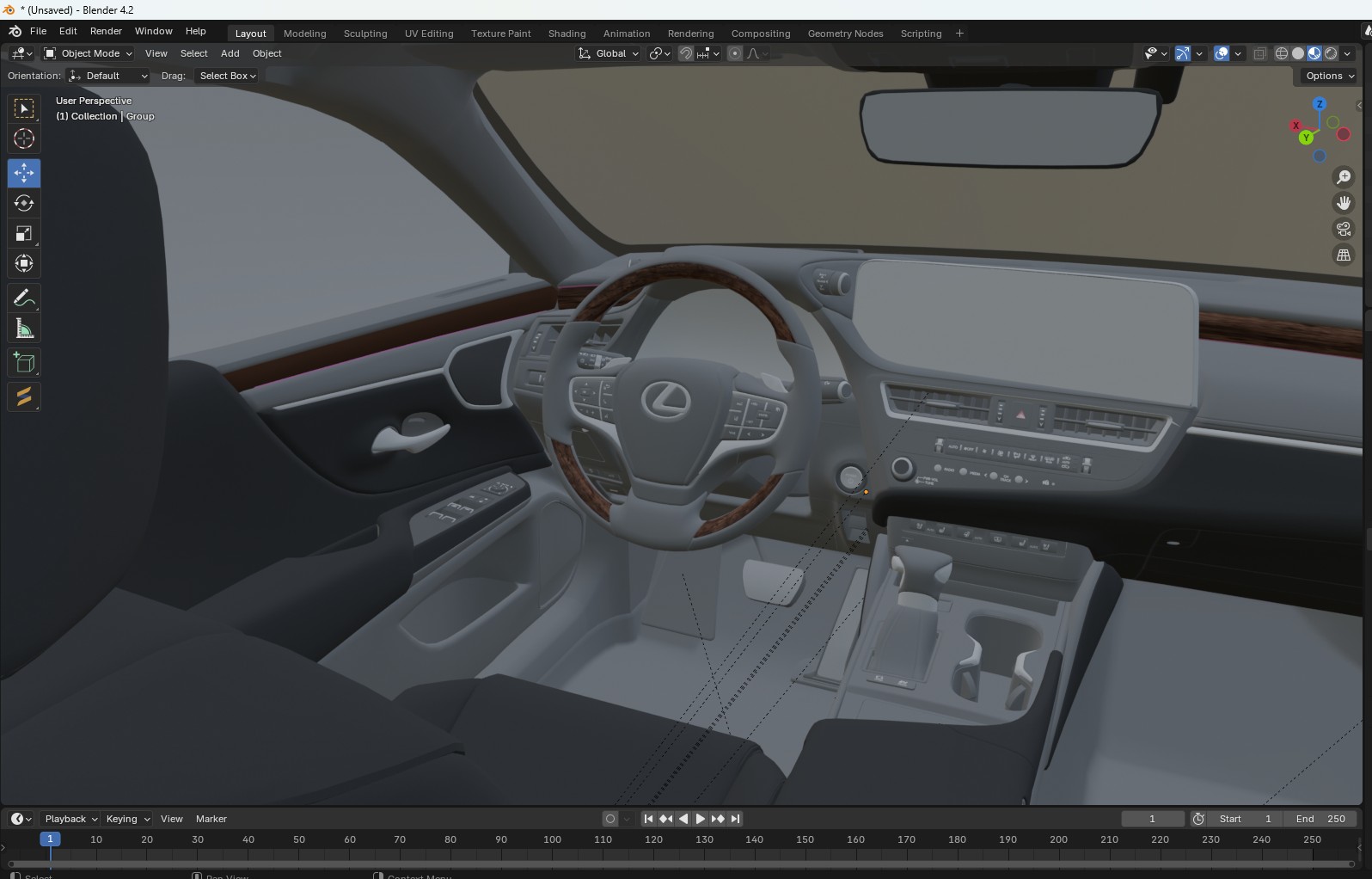Open the File menu
Screen dimensions: 1372x879
[39, 31]
